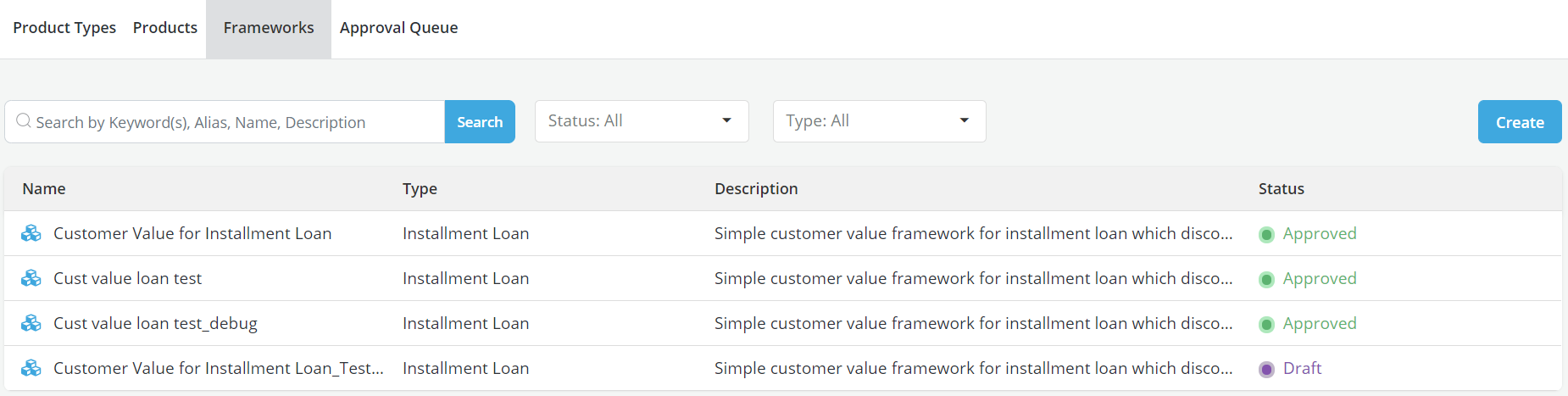Click framework icon next to Cust value loan test_debug
This screenshot has width=1568, height=396.
[31, 323]
